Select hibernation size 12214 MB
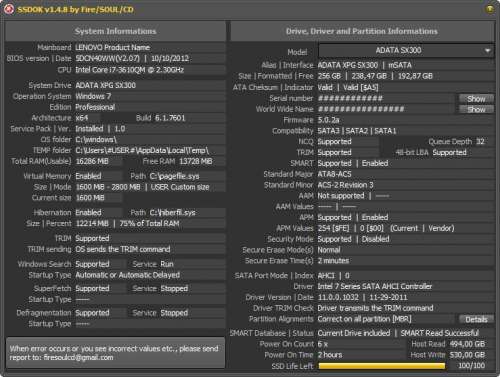The image size is (500, 377). point(92,223)
